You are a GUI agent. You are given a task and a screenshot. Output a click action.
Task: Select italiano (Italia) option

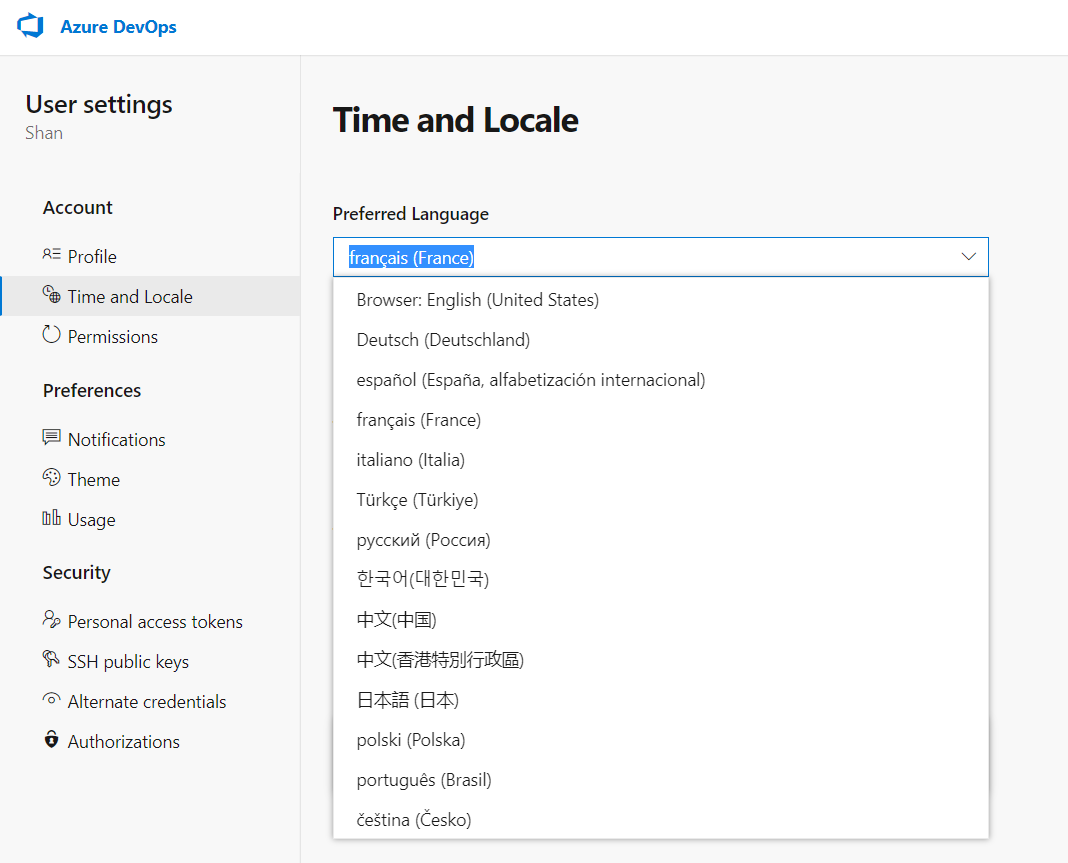coord(661,460)
